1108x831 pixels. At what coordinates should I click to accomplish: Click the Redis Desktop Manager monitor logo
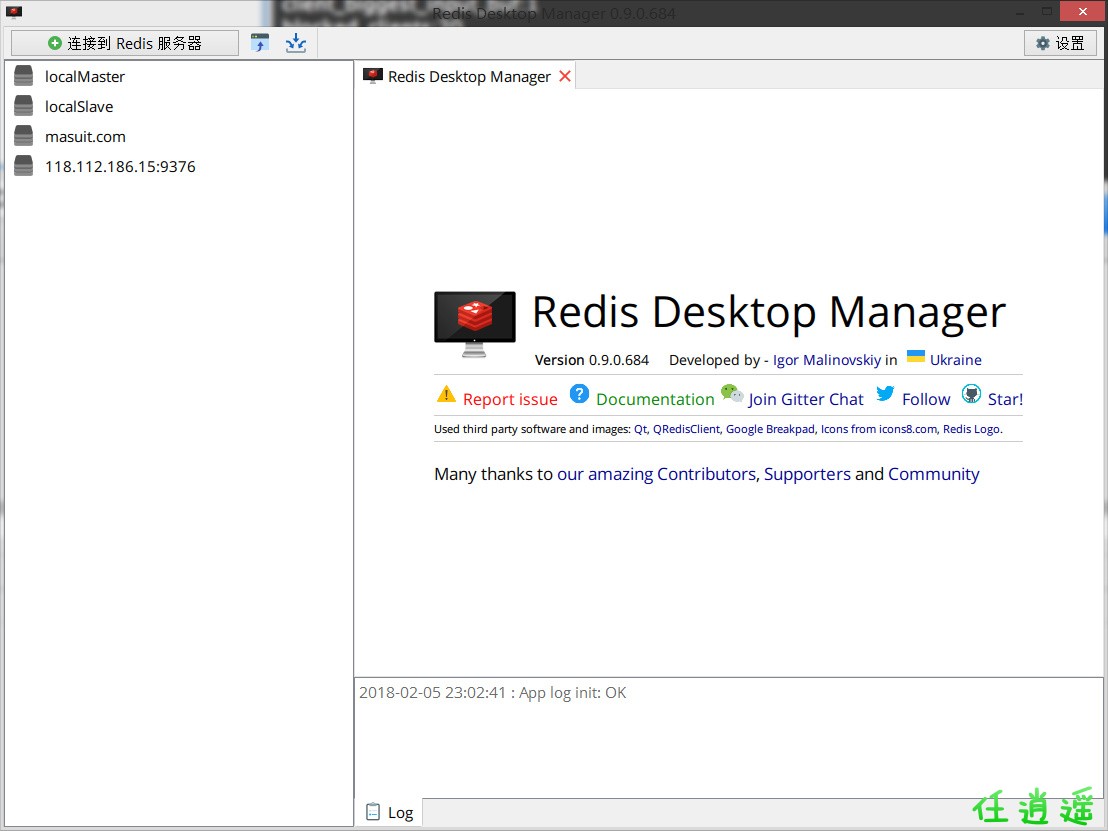point(475,324)
